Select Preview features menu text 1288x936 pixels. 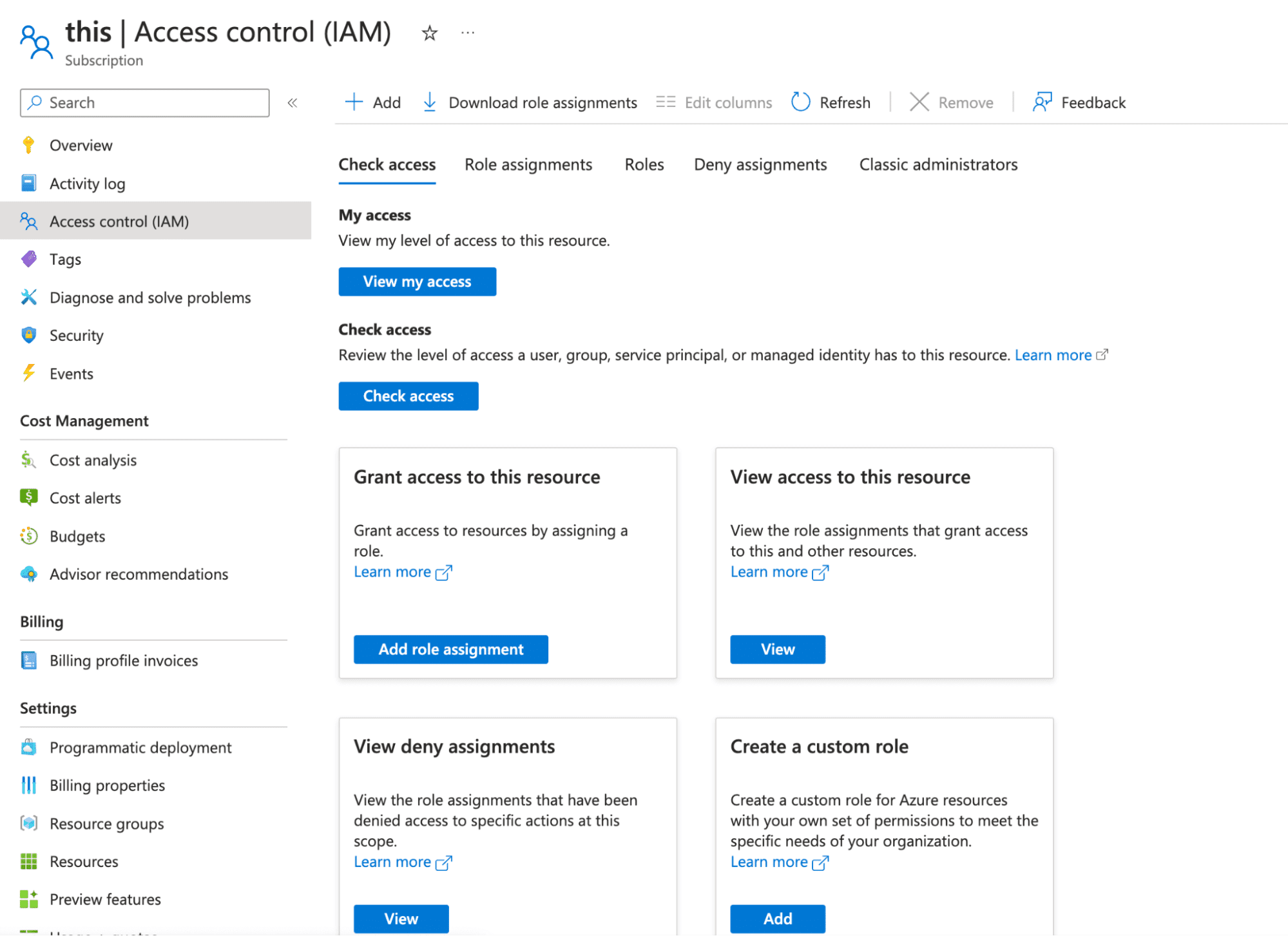click(x=105, y=899)
